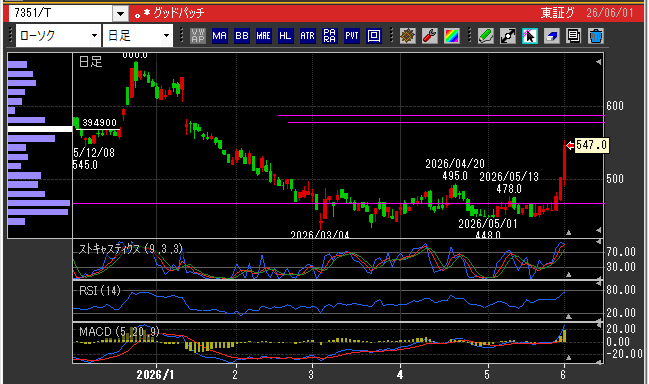Toggle the VWAP indicator button
Image resolution: width=649 pixels, height=384 pixels.
(198, 36)
